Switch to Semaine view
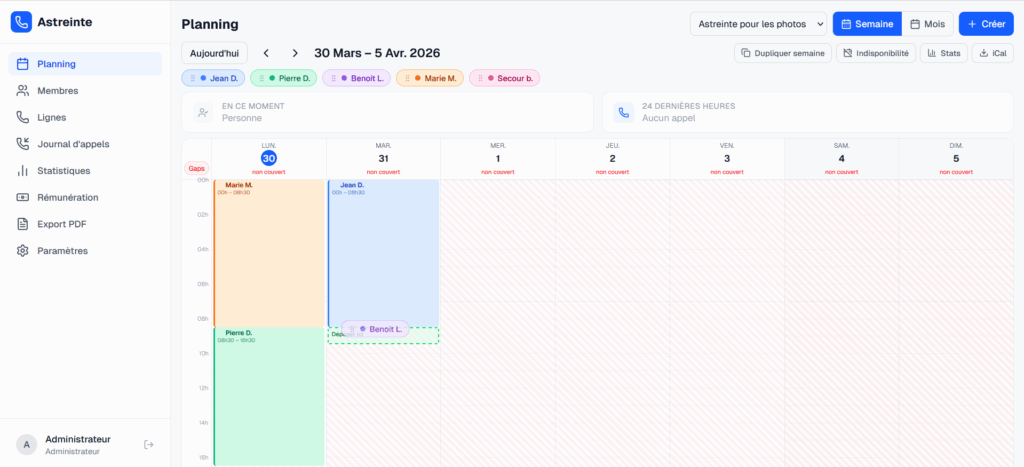The width and height of the screenshot is (1024, 467). [x=867, y=24]
